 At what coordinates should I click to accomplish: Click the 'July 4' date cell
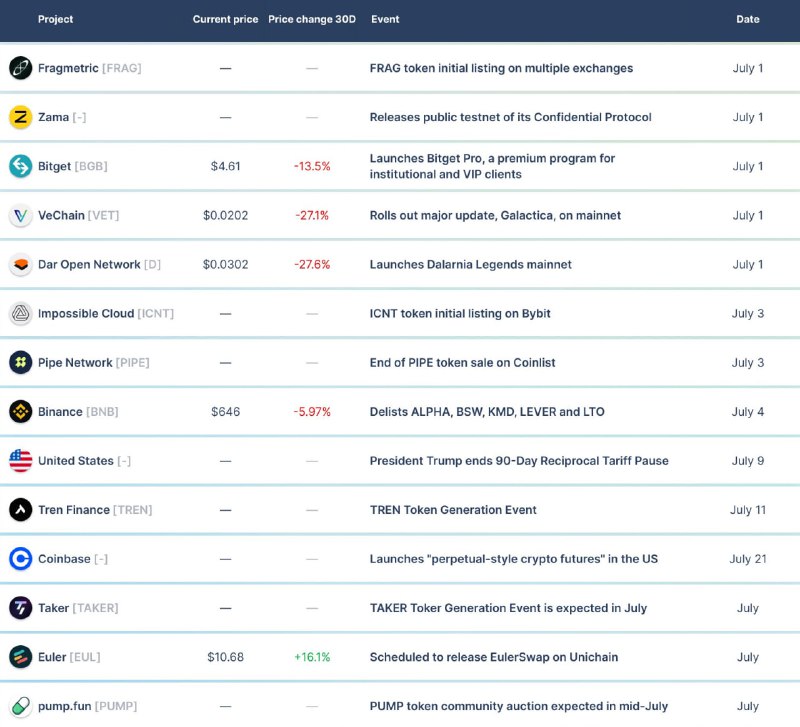tap(748, 411)
